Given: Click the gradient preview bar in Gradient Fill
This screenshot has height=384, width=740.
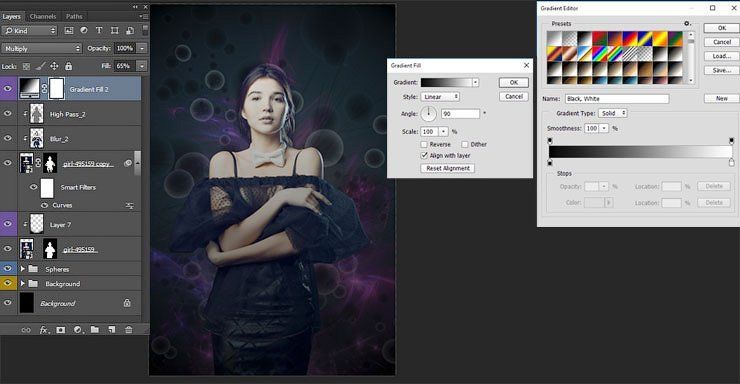Looking at the screenshot, I should click(446, 82).
